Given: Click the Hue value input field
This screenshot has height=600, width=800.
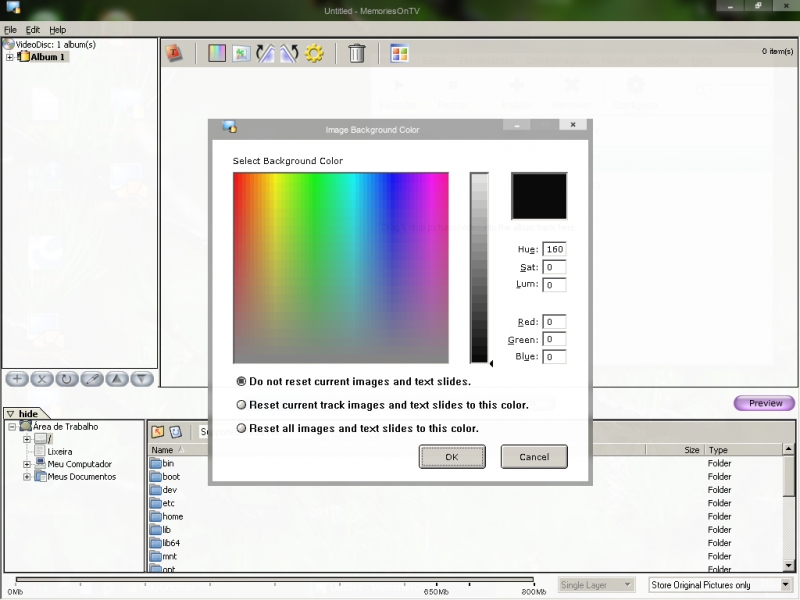Looking at the screenshot, I should click(554, 249).
